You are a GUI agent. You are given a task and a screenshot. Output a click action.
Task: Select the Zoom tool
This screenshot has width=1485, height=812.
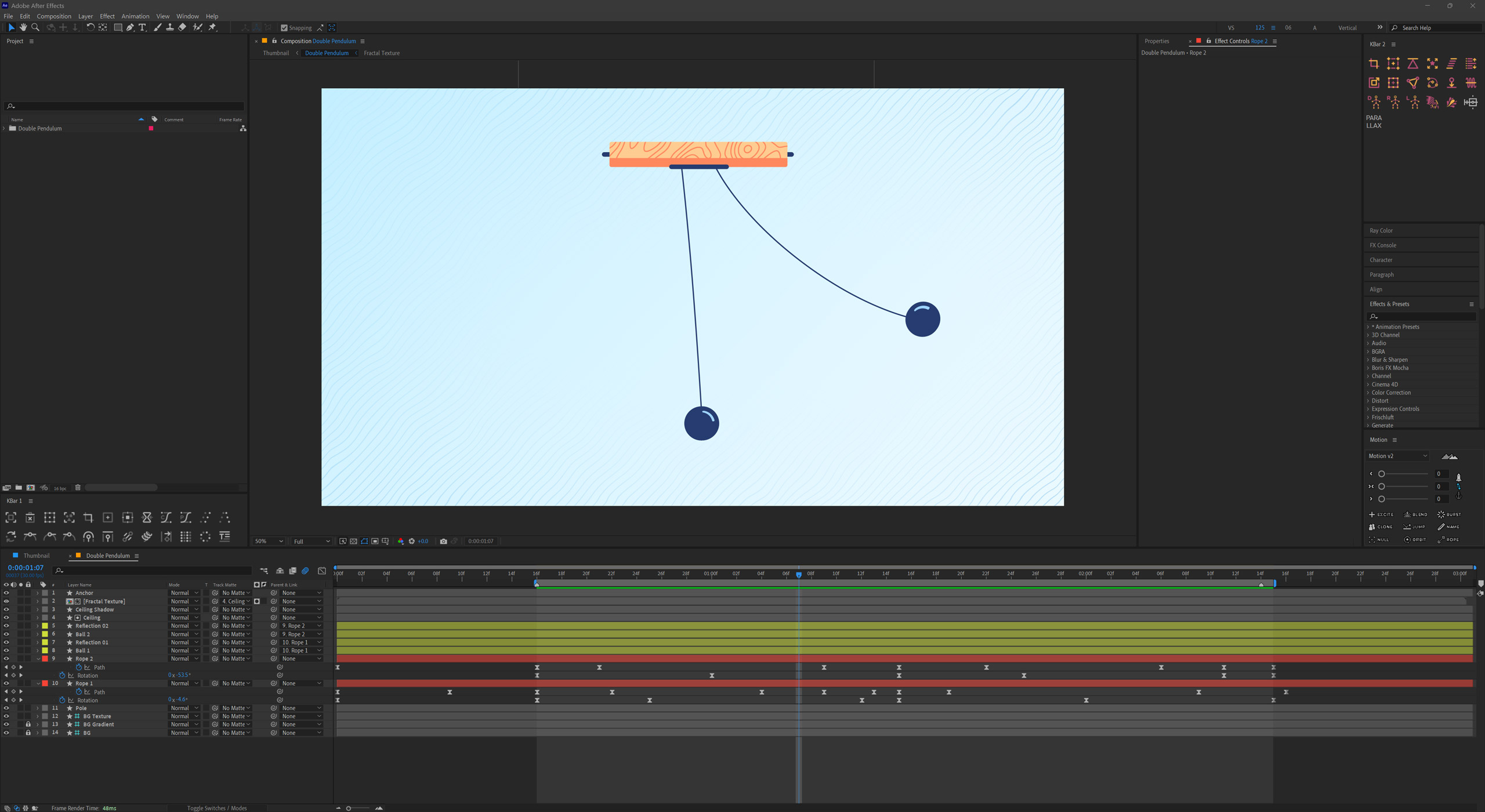35,27
